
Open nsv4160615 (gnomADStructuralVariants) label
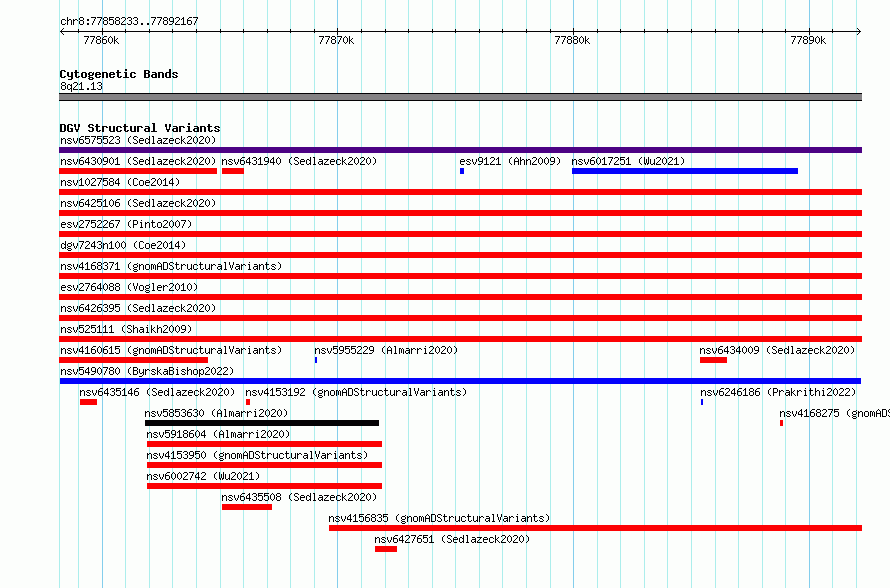coord(171,350)
